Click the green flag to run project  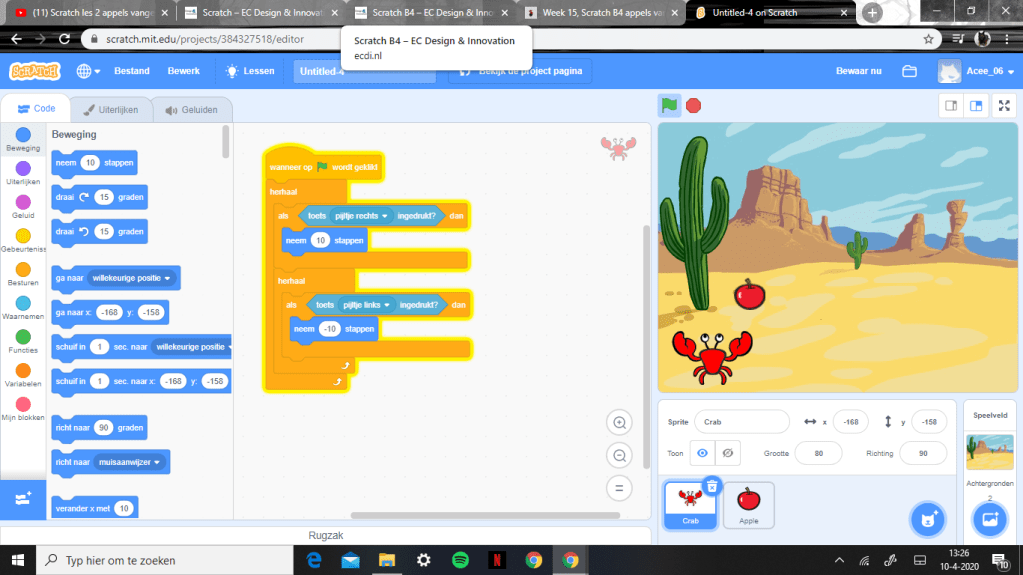[669, 105]
